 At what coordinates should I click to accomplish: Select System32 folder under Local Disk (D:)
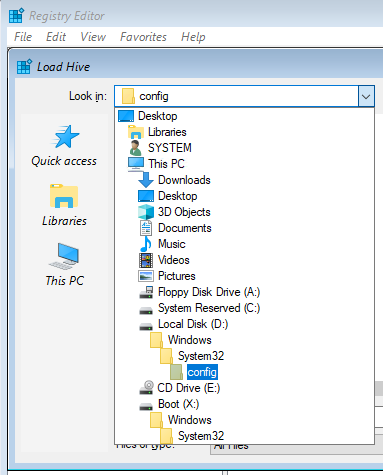tap(244, 356)
